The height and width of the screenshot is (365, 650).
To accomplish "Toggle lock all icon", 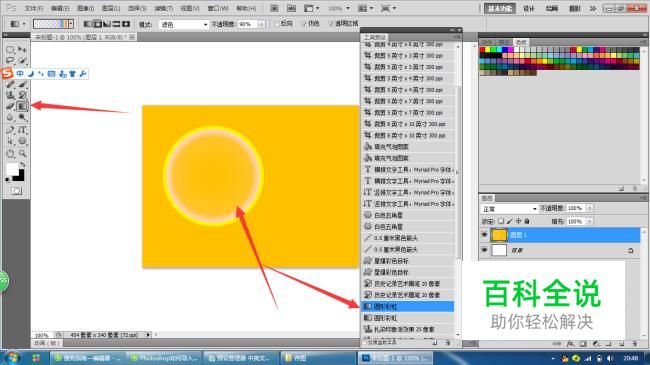I will [x=527, y=221].
